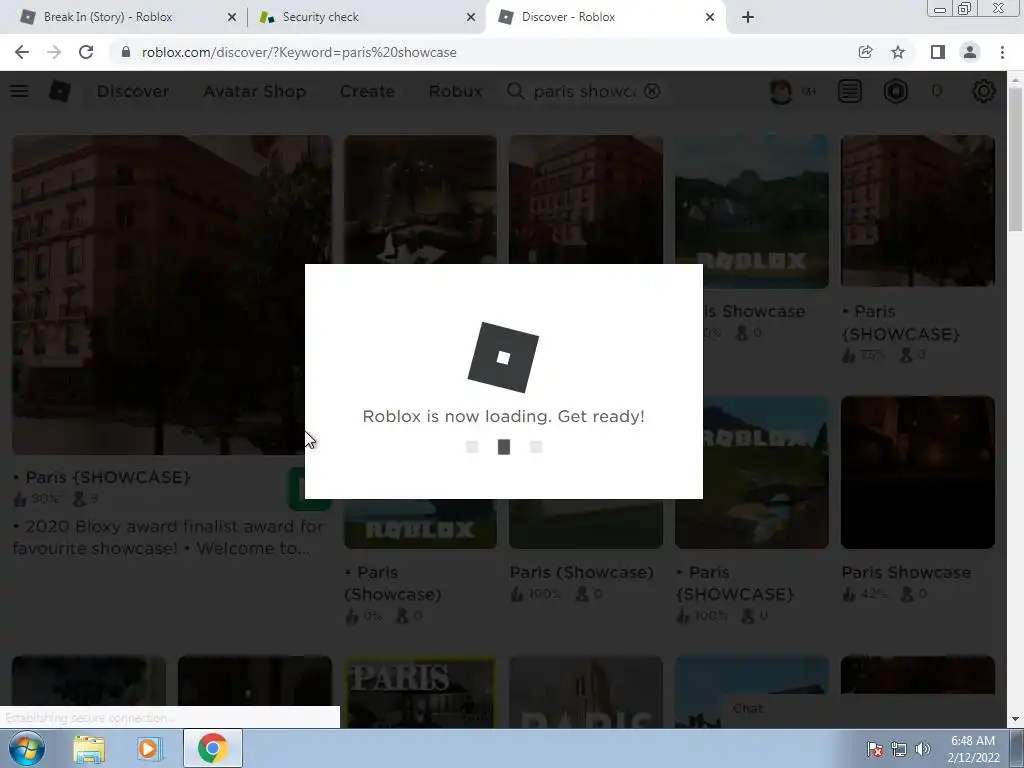
Task: Click the Paris (Showcase) 100% title
Action: pyautogui.click(x=581, y=572)
